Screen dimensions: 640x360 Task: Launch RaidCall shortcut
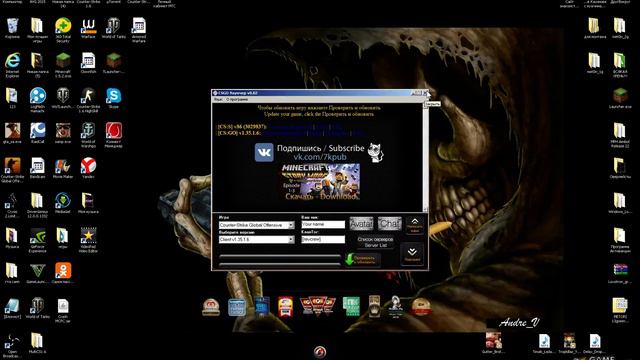coord(38,133)
